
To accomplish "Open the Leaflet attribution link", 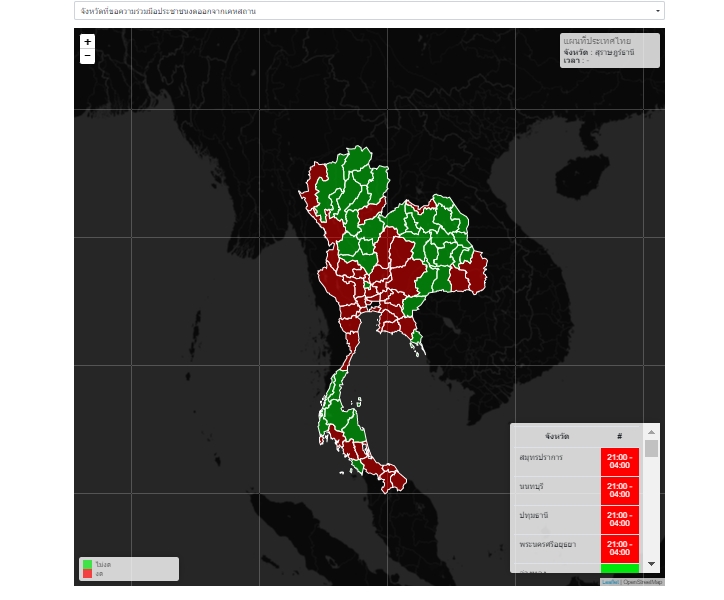I will tap(610, 582).
